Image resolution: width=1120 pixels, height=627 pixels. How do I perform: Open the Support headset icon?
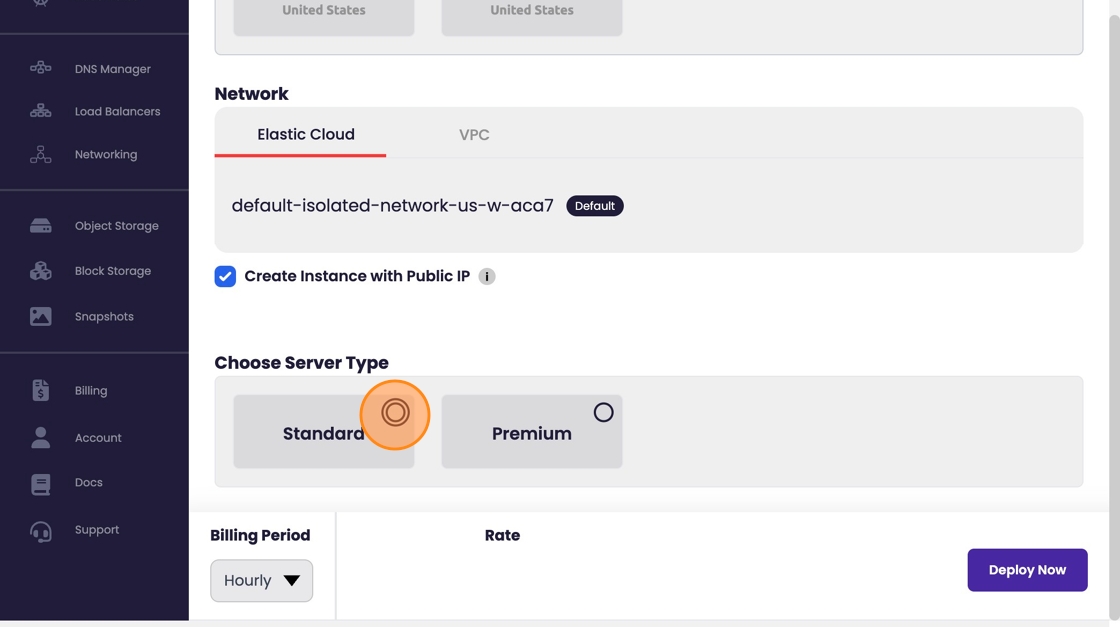(x=40, y=530)
